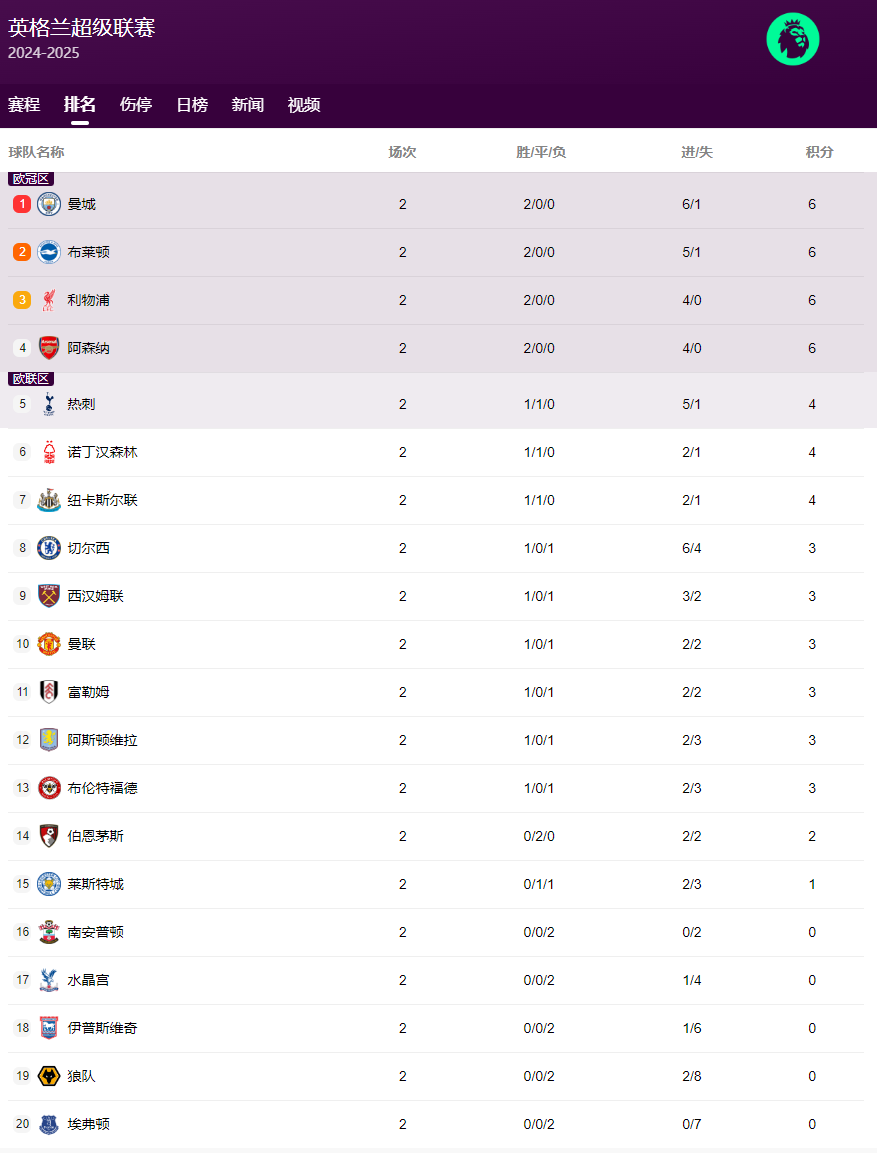Open the 纽卡斯尔联 team name link
The image size is (877, 1153).
tap(103, 500)
